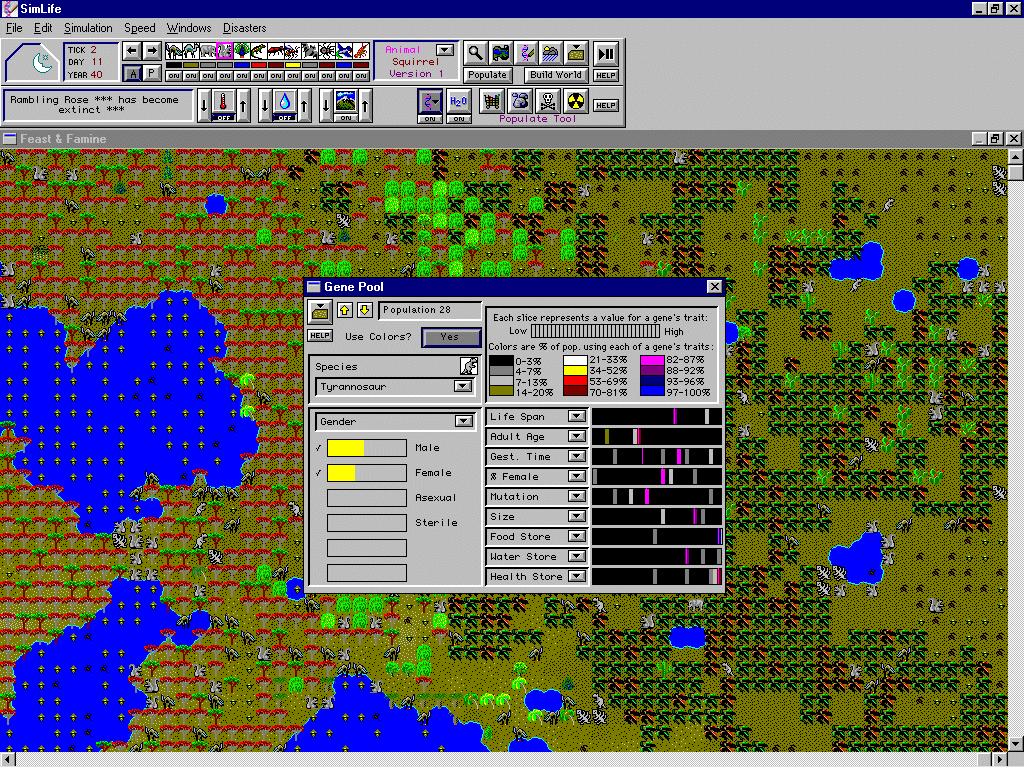
Task: Select the rock boulder tool
Action: coord(520,101)
